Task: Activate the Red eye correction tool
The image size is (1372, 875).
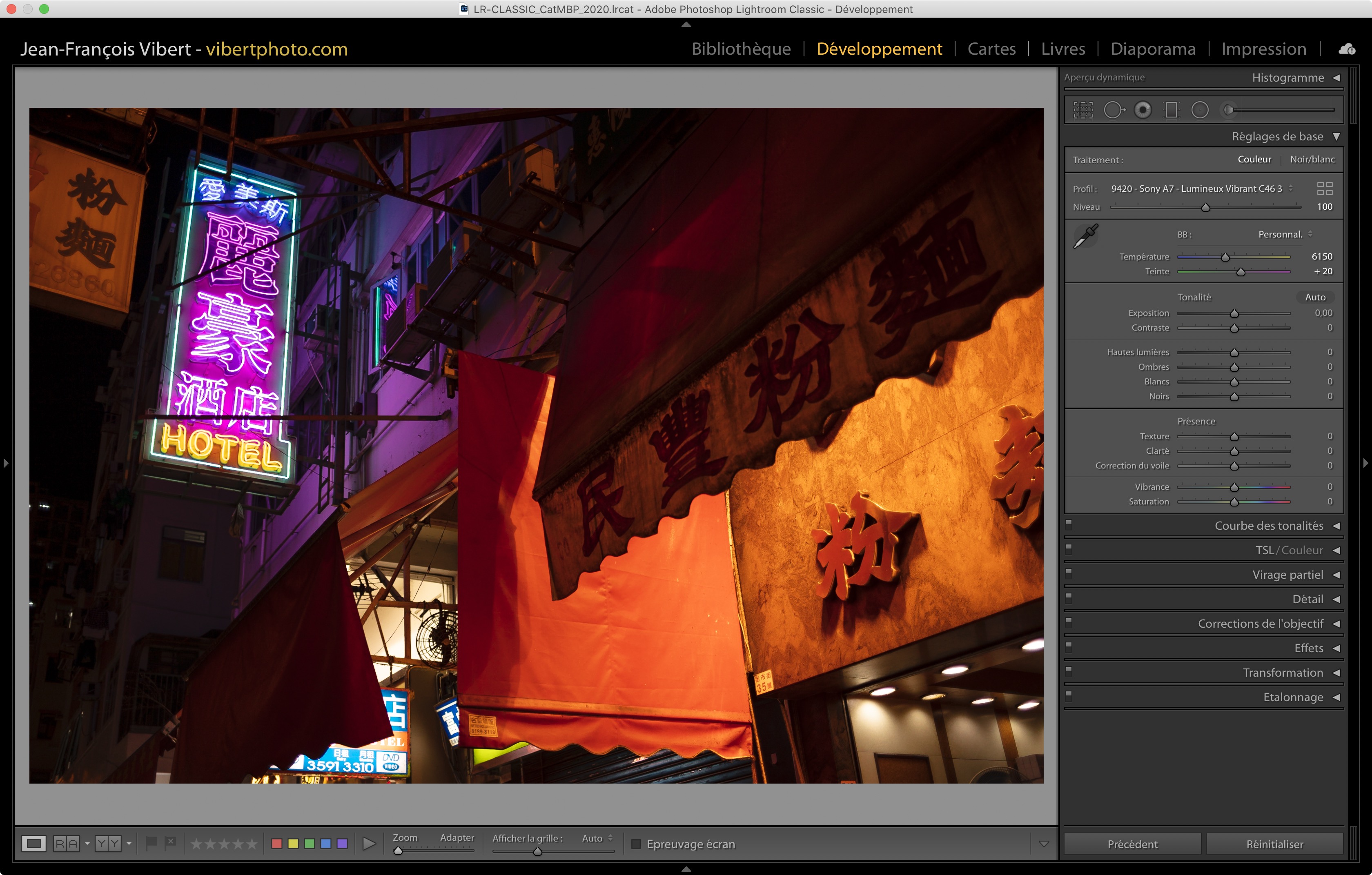Action: click(1143, 110)
